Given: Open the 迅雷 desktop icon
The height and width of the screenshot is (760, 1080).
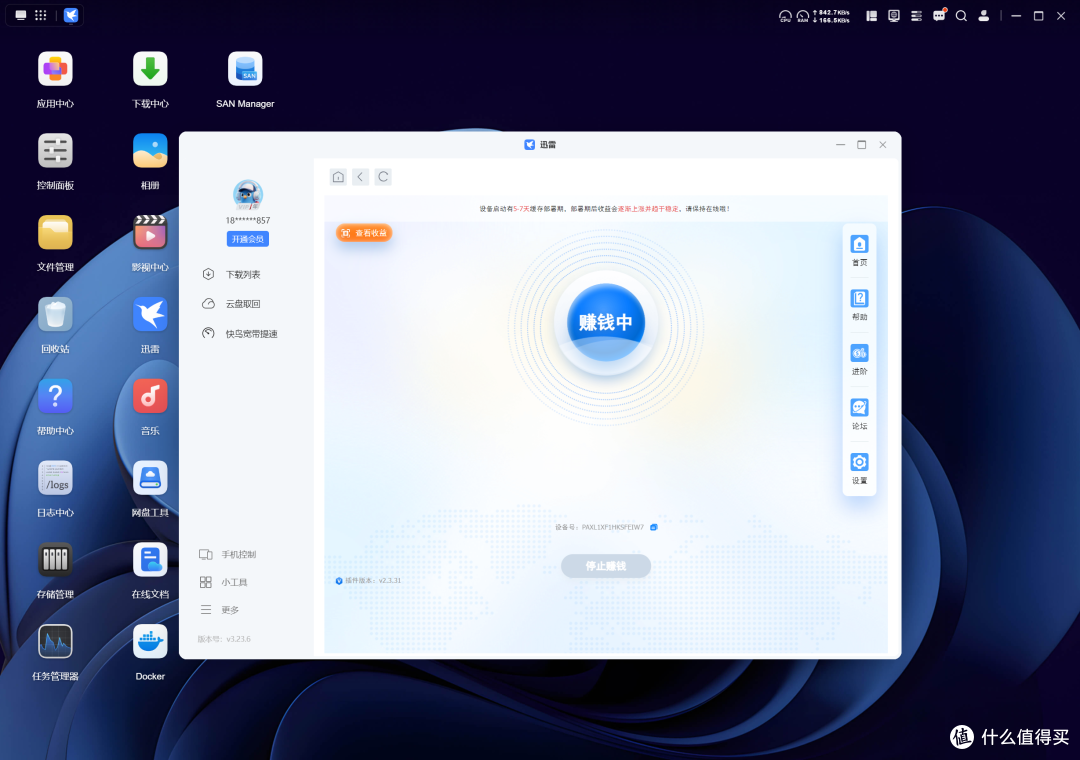Looking at the screenshot, I should (150, 315).
